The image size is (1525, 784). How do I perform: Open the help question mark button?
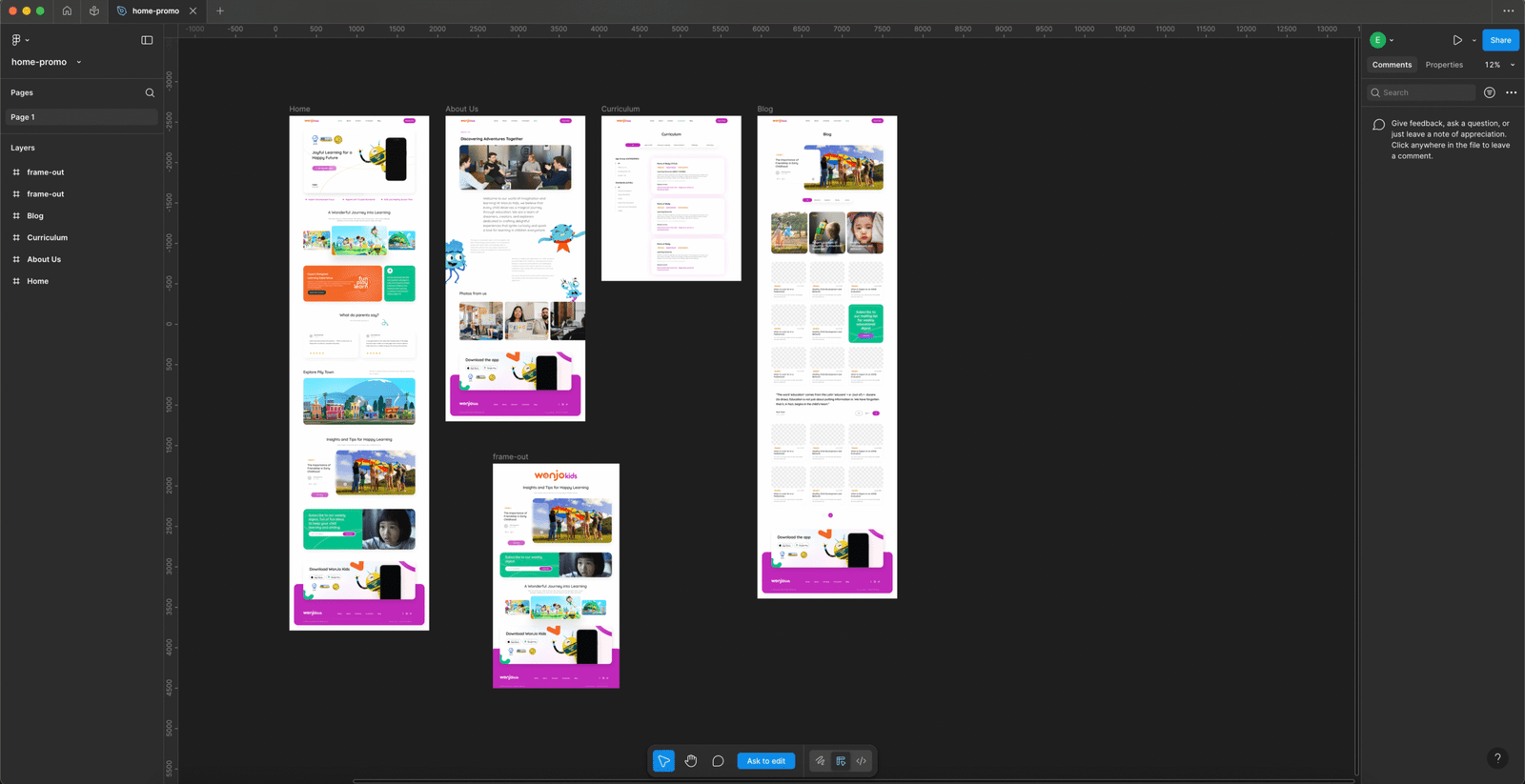[x=1497, y=758]
